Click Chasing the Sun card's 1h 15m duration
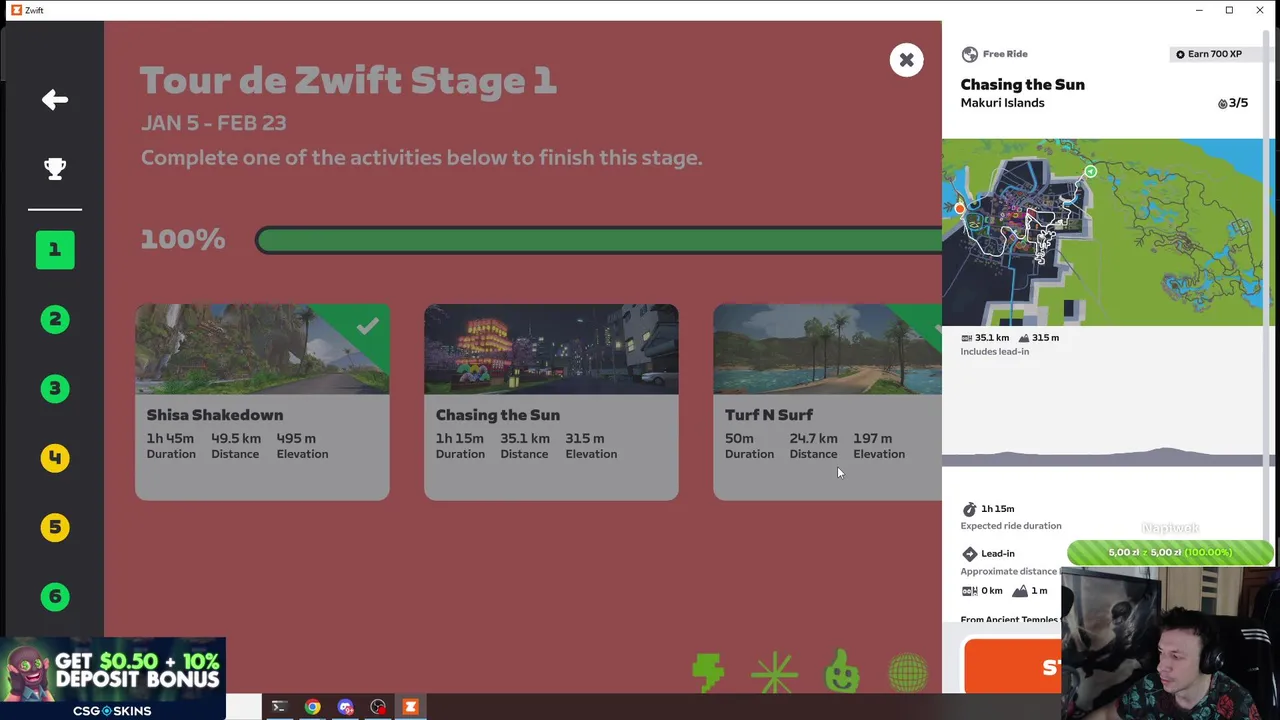This screenshot has width=1280, height=720. [x=459, y=438]
